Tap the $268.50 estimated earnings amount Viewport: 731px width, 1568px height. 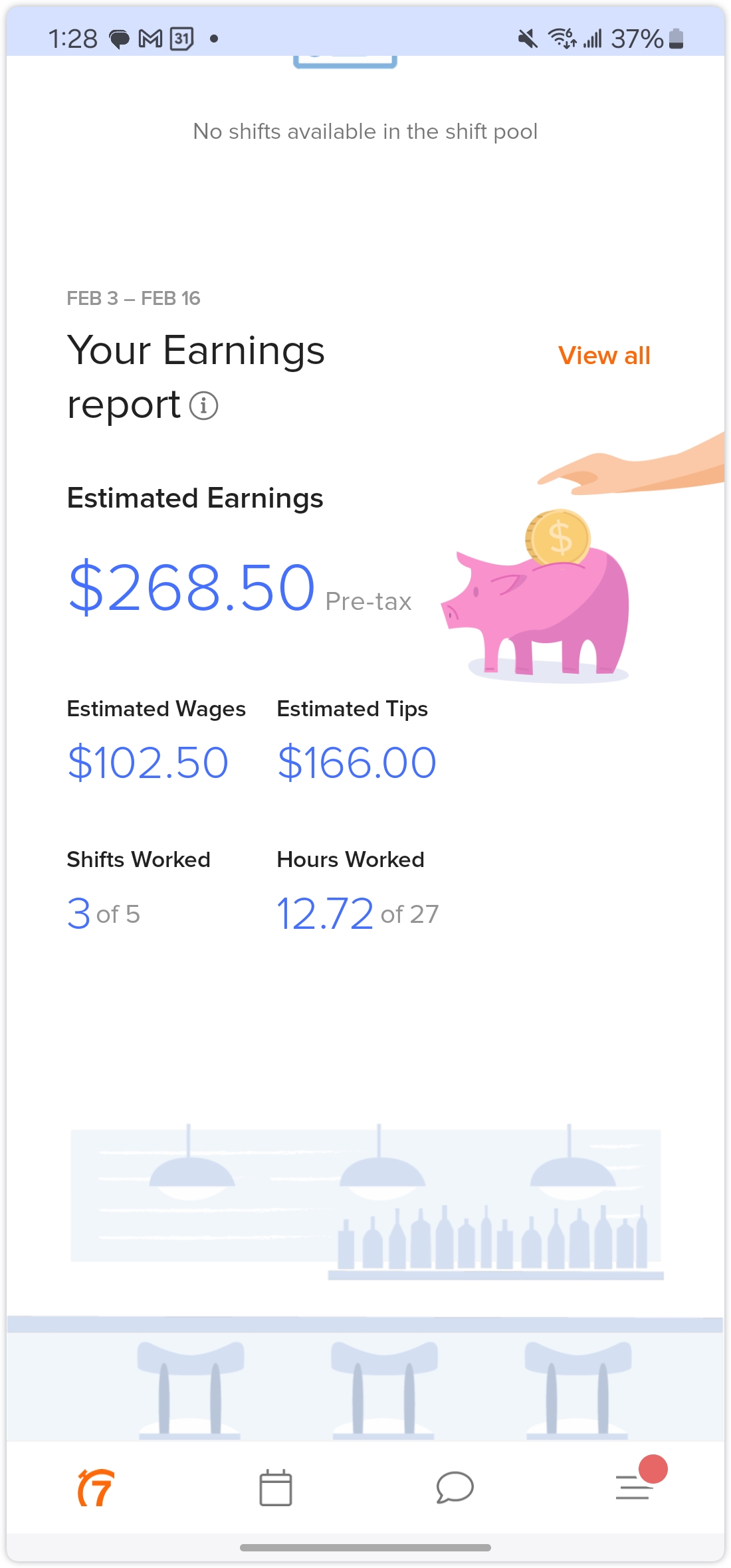coord(191,587)
